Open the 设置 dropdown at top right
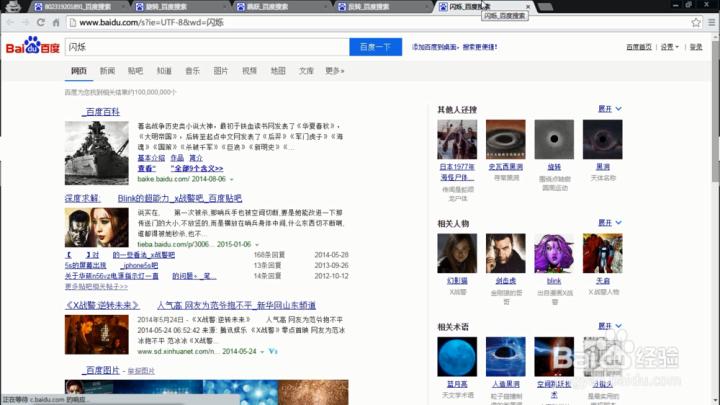 pyautogui.click(x=669, y=47)
